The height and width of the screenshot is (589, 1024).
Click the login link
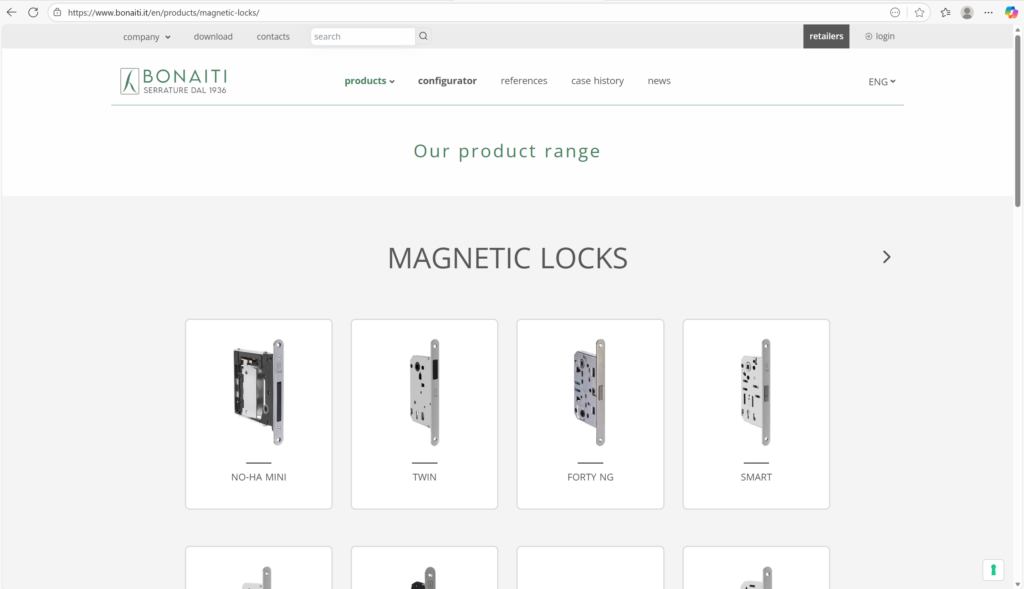point(880,36)
